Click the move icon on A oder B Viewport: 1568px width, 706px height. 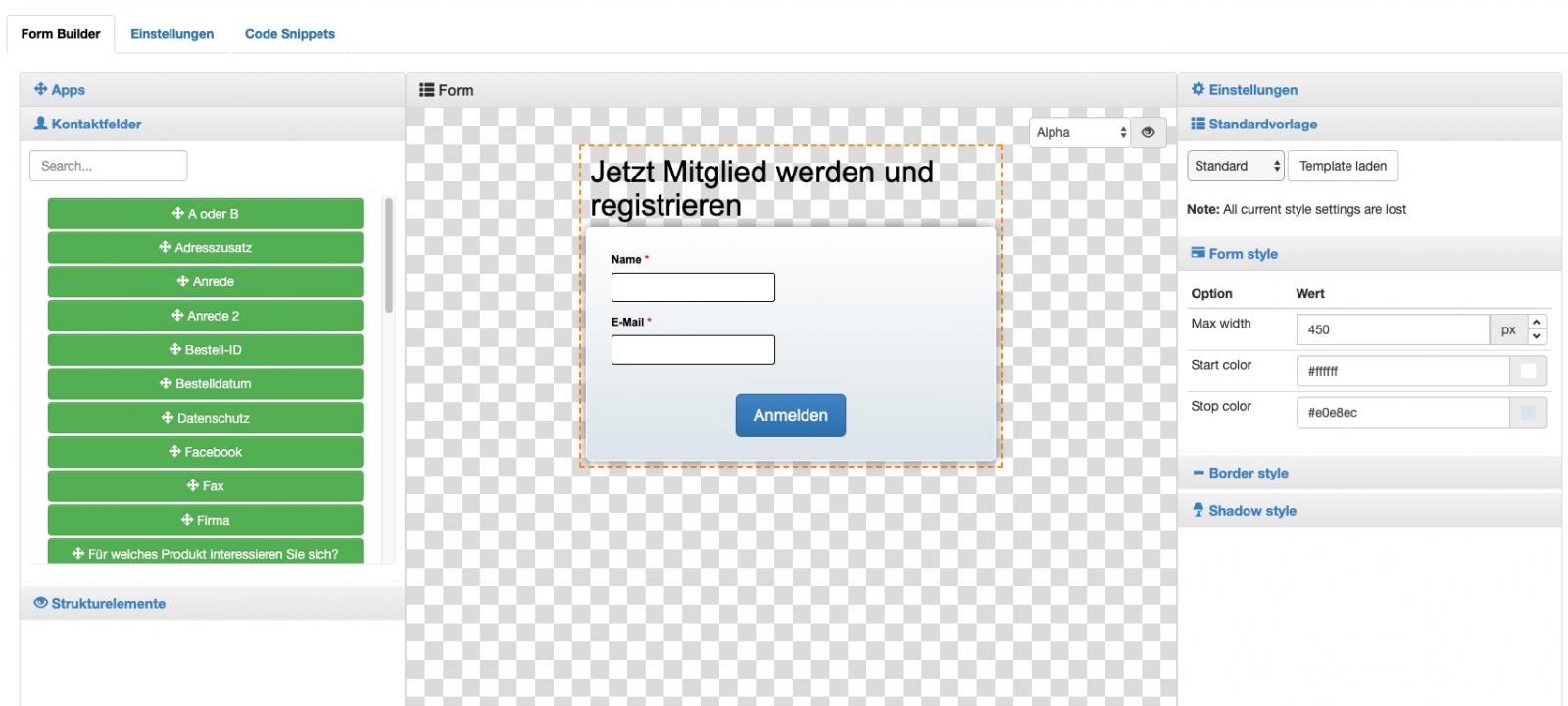[x=177, y=213]
